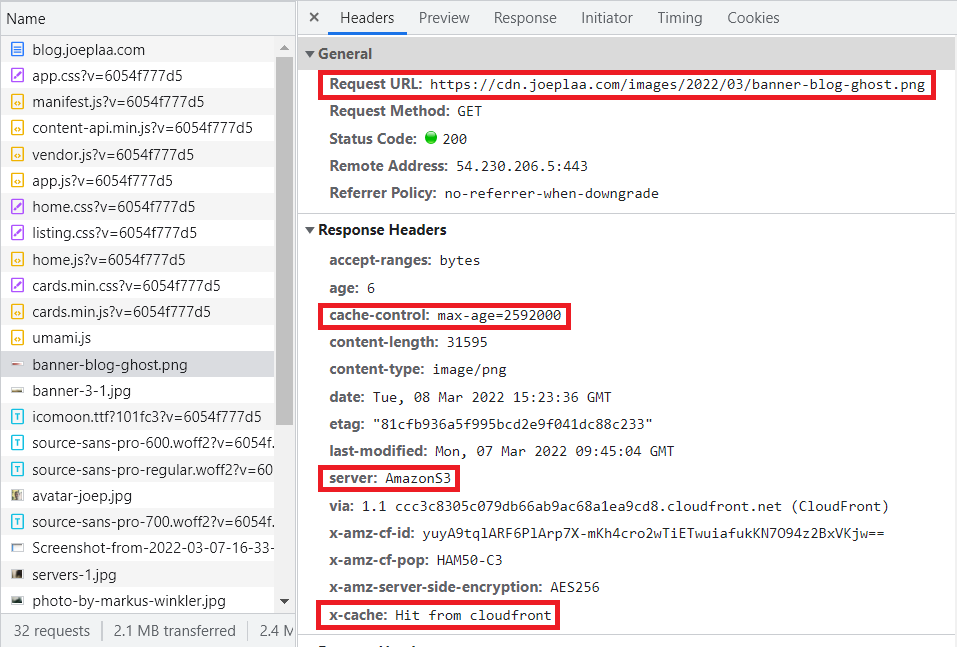Viewport: 957px width, 647px height.
Task: Select the blog.joeplaa.com request
Action: 138,49
